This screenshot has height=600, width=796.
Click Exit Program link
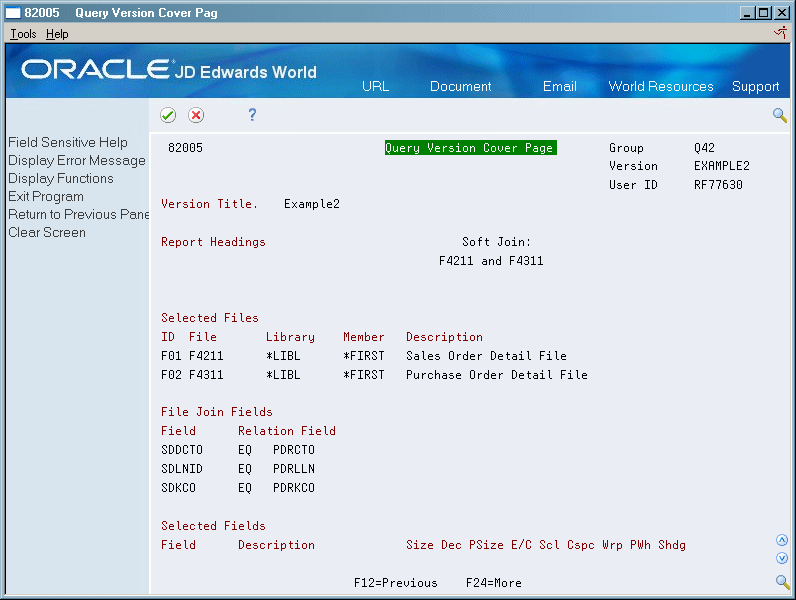pyautogui.click(x=46, y=196)
